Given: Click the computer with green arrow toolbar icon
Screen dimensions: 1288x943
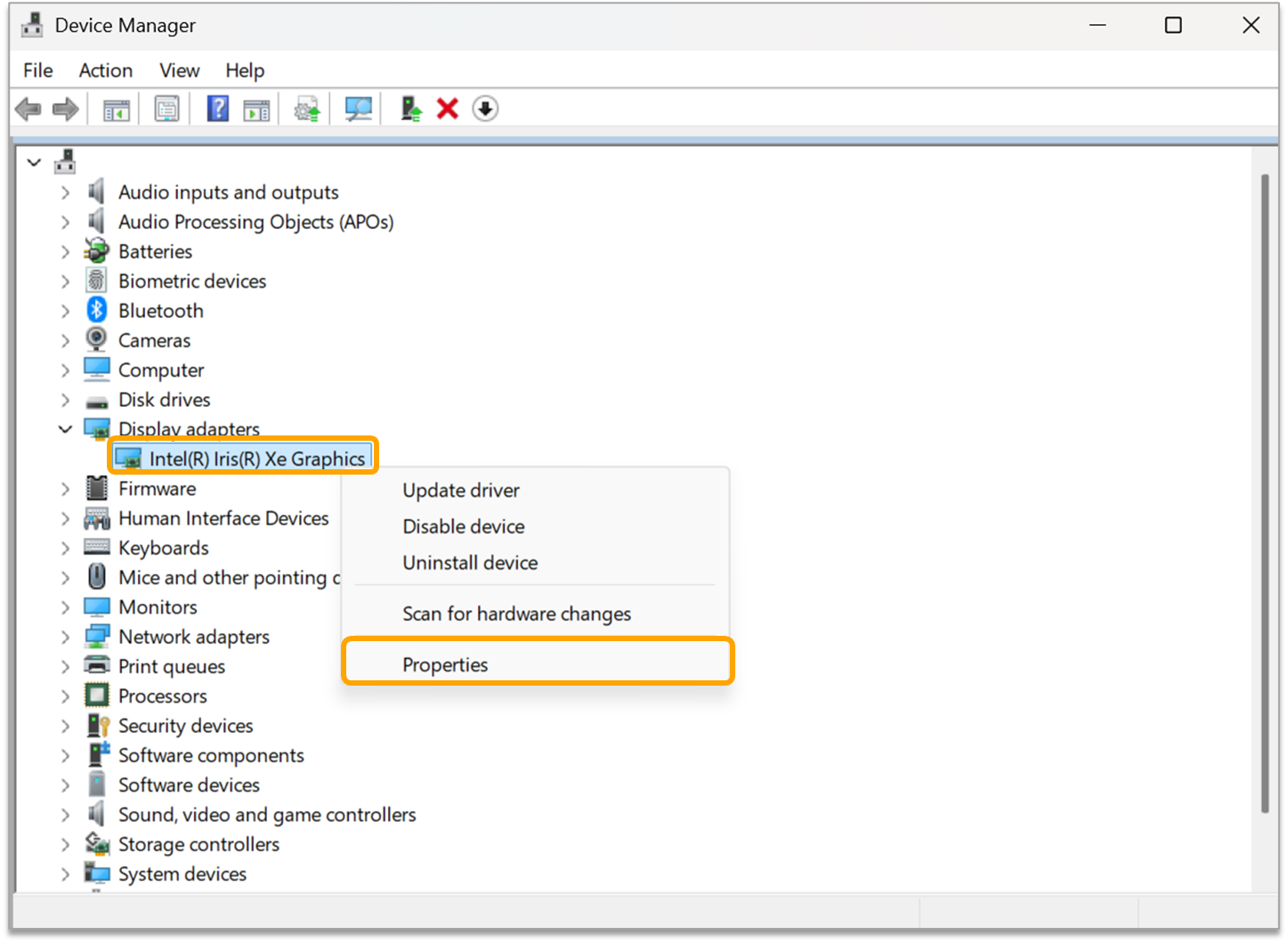Looking at the screenshot, I should [x=410, y=109].
